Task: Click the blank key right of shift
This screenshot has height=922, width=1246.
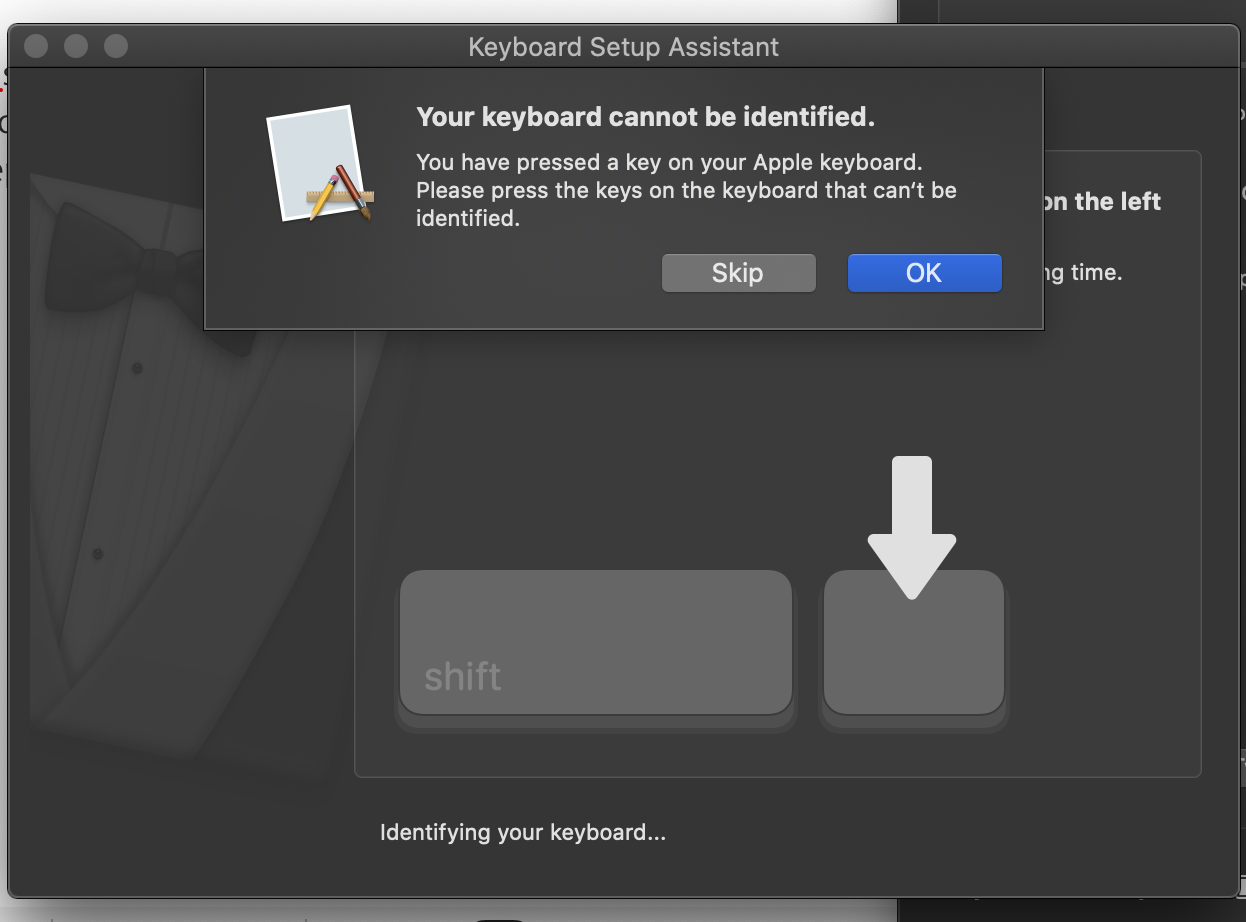Action: (x=913, y=643)
